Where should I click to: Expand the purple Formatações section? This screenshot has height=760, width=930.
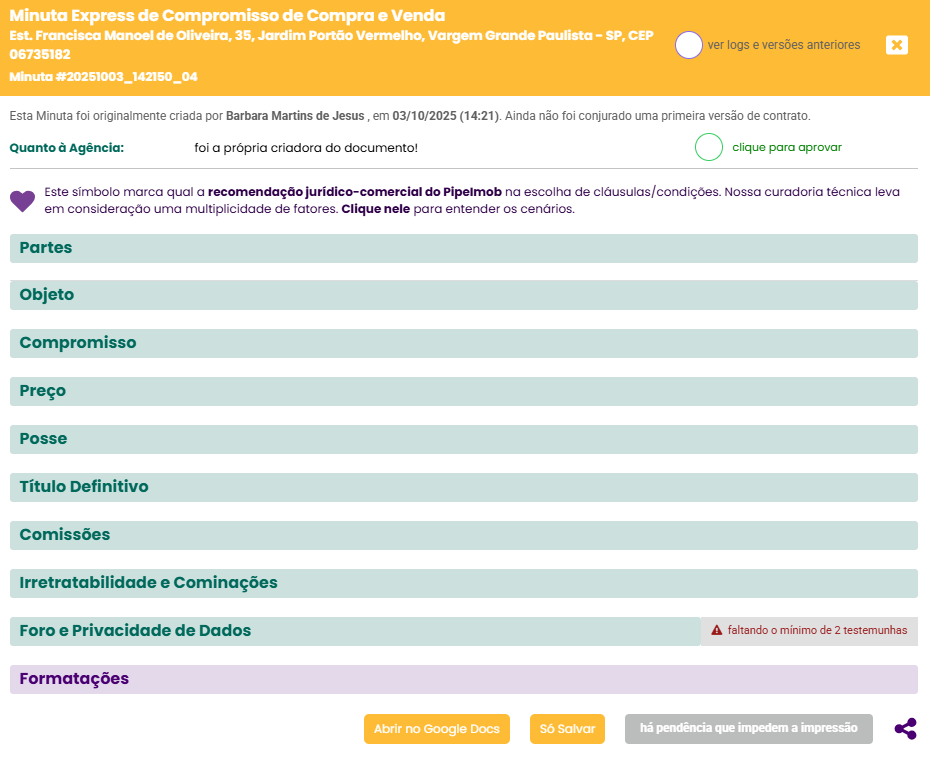point(463,679)
